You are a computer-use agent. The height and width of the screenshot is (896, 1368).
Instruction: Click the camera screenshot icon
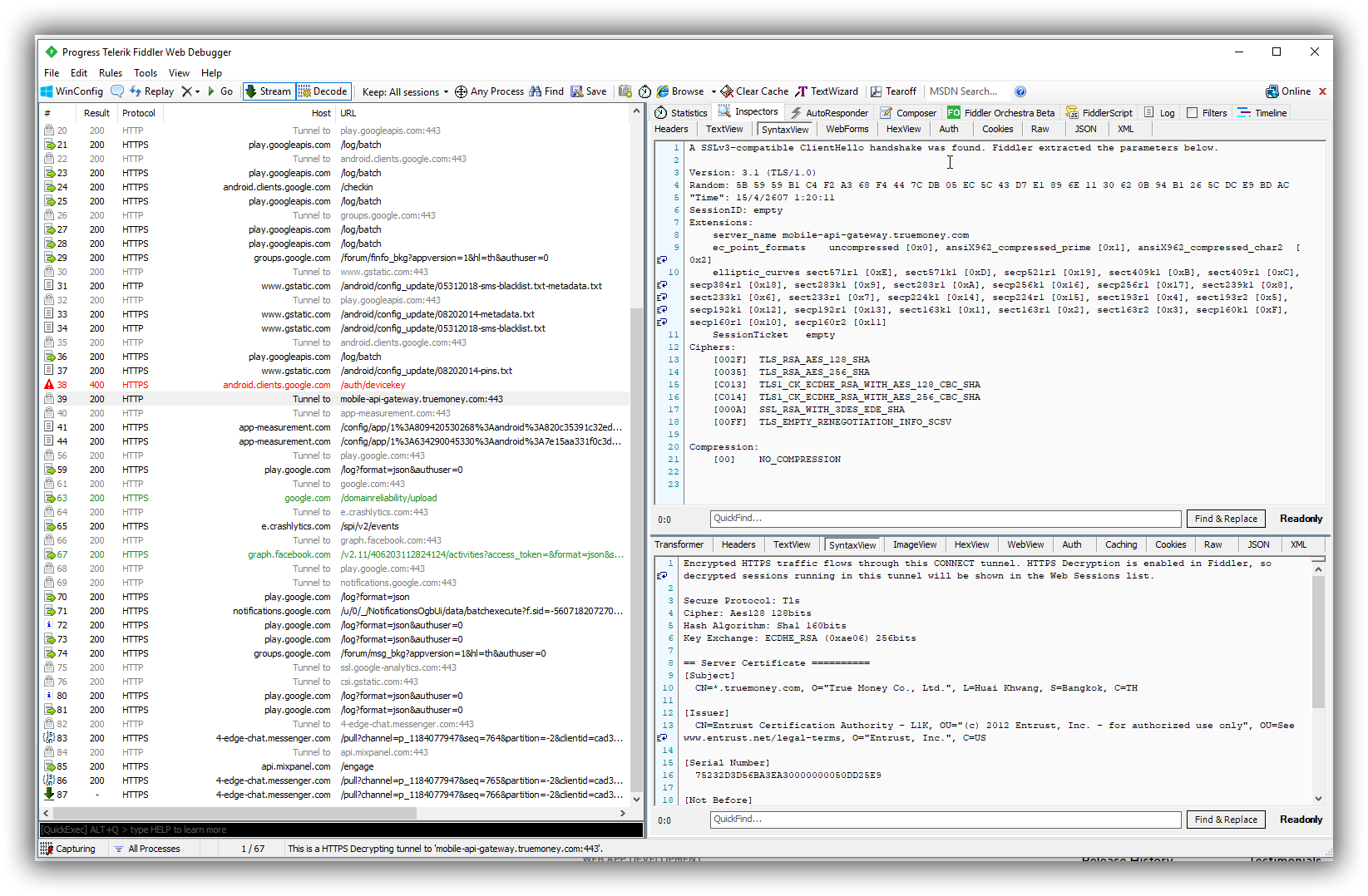click(625, 91)
